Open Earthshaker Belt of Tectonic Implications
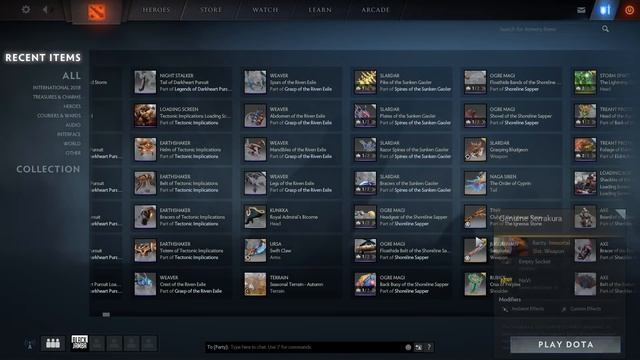640x360 pixels. pos(181,183)
